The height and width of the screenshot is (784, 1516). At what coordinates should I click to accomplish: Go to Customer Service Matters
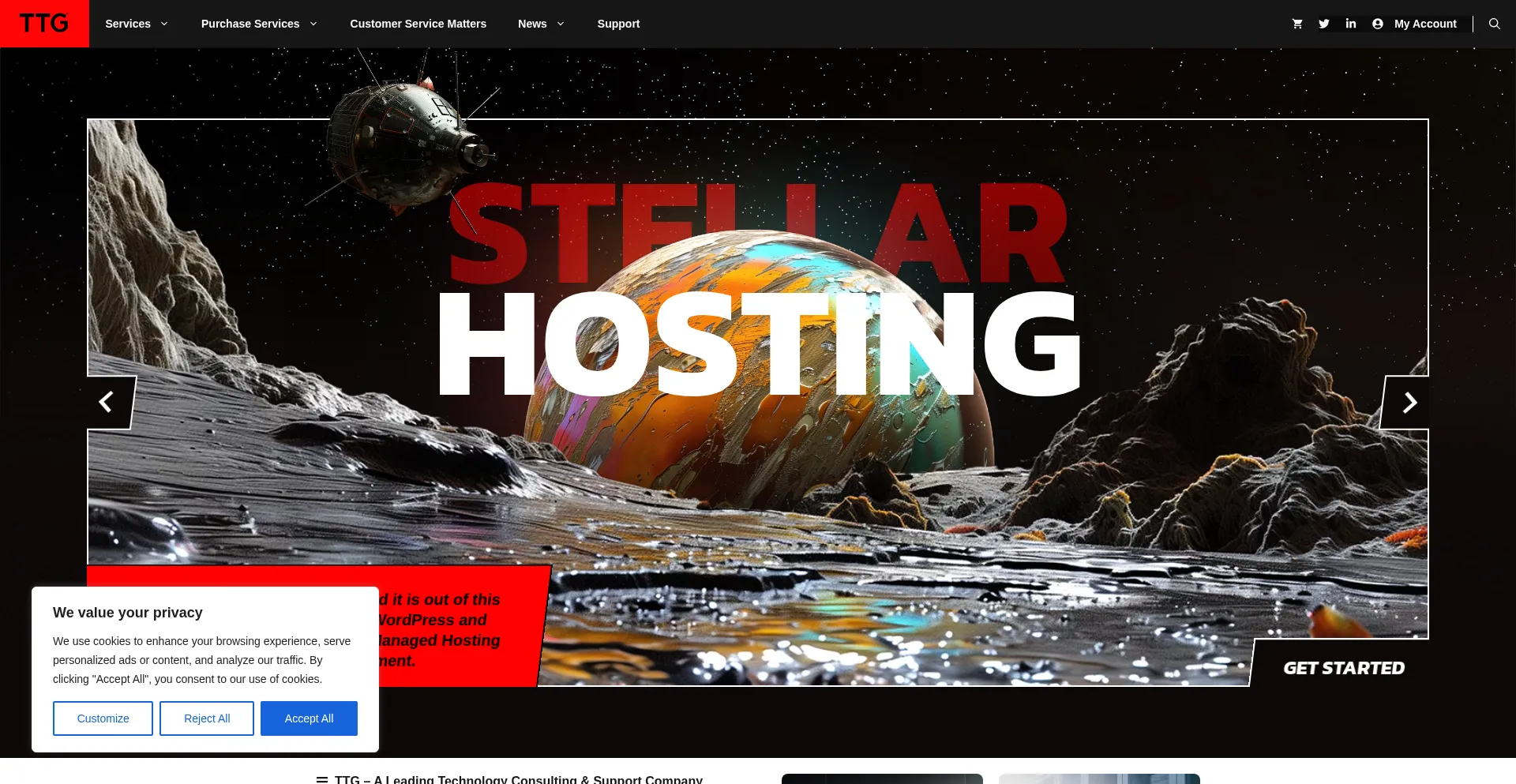pos(418,24)
